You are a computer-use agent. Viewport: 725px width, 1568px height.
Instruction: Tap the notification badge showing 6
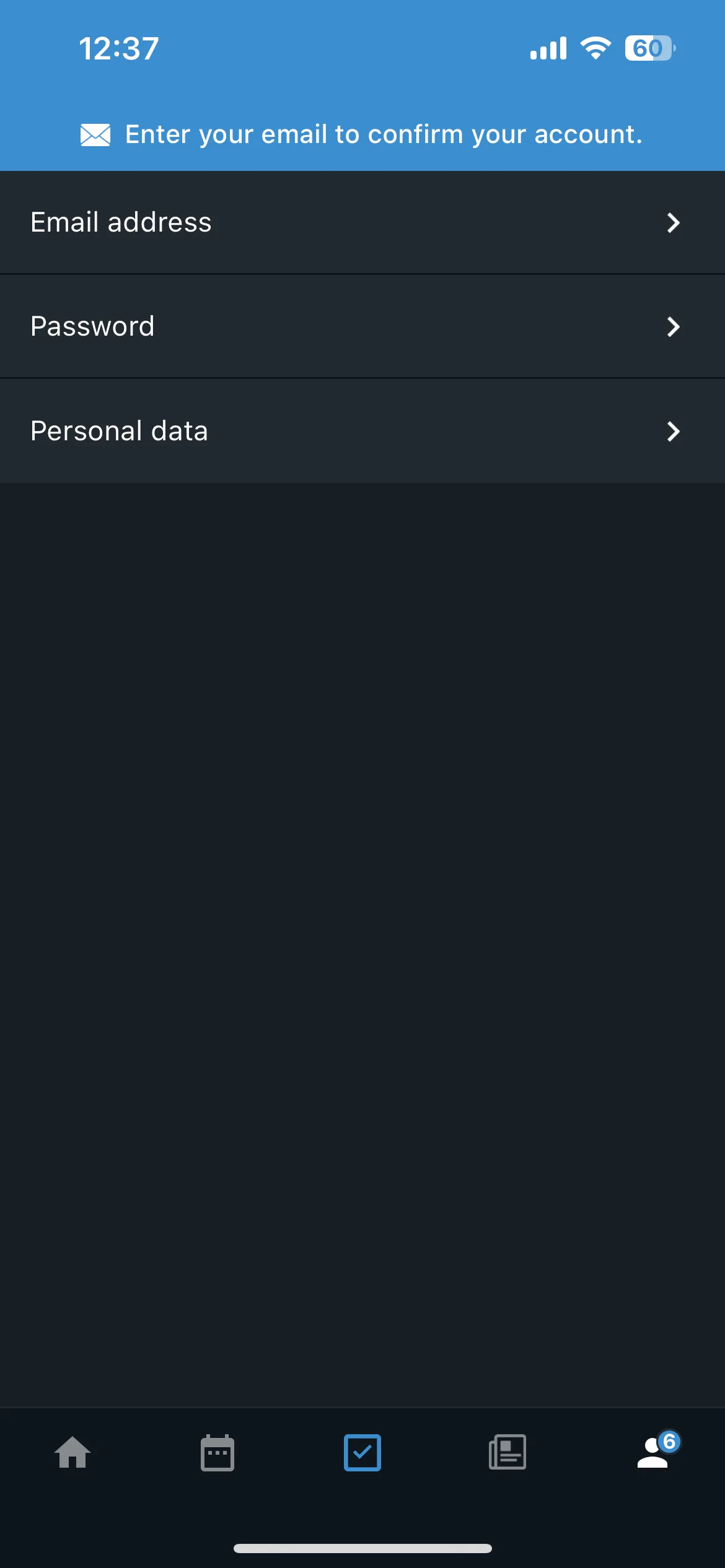tap(669, 1442)
